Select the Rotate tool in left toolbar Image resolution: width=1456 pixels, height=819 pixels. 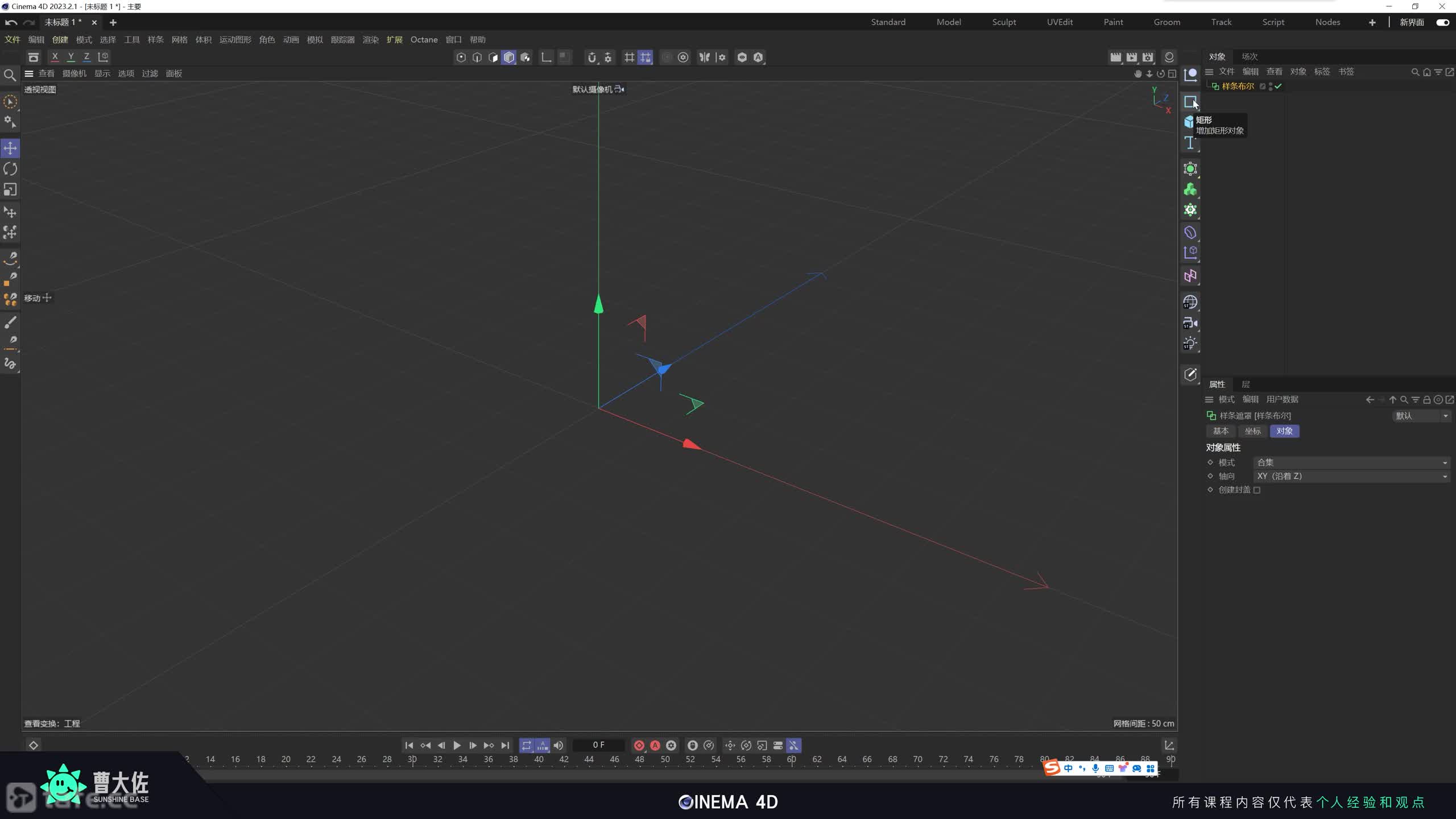10,169
